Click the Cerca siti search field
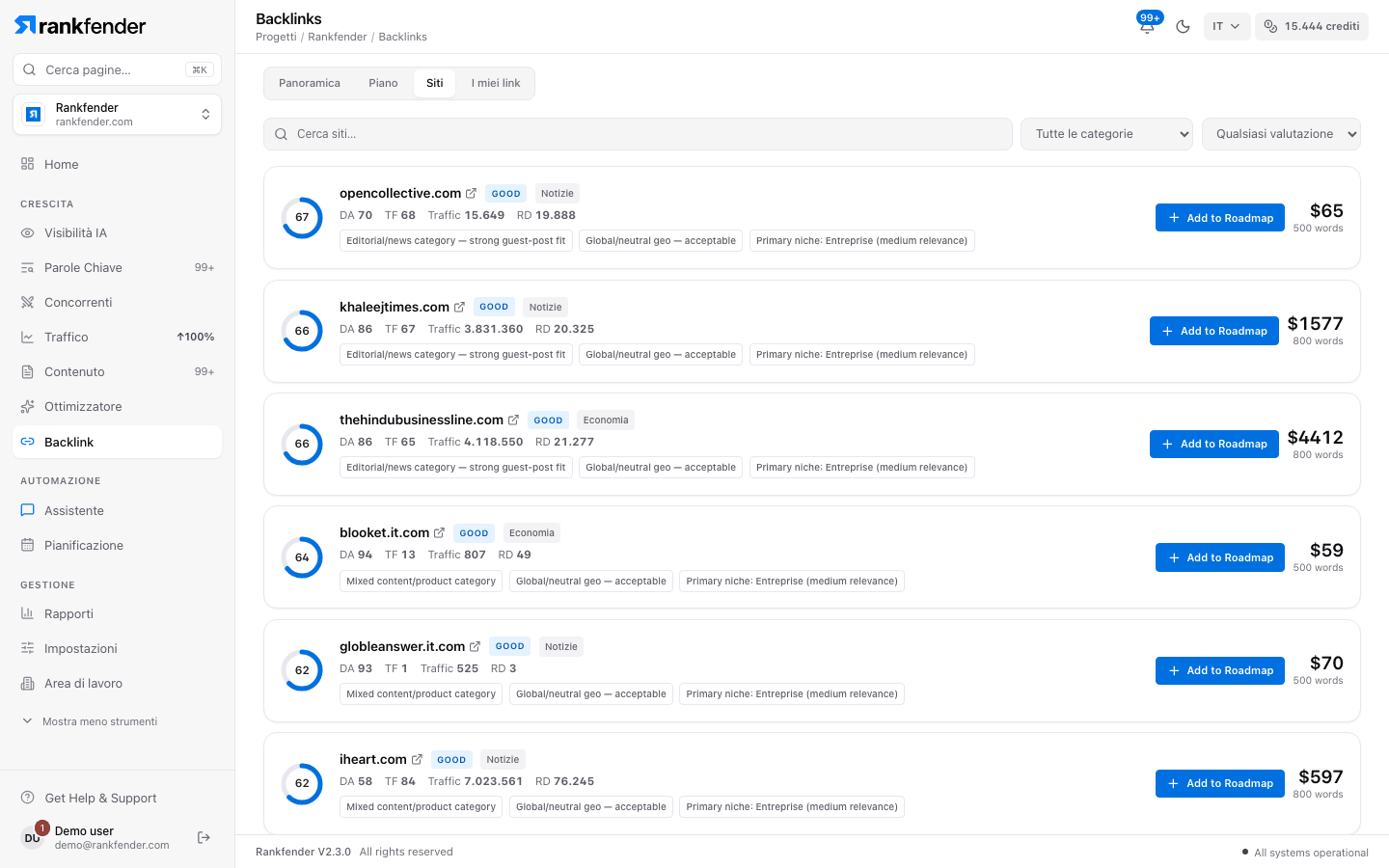 pyautogui.click(x=638, y=134)
